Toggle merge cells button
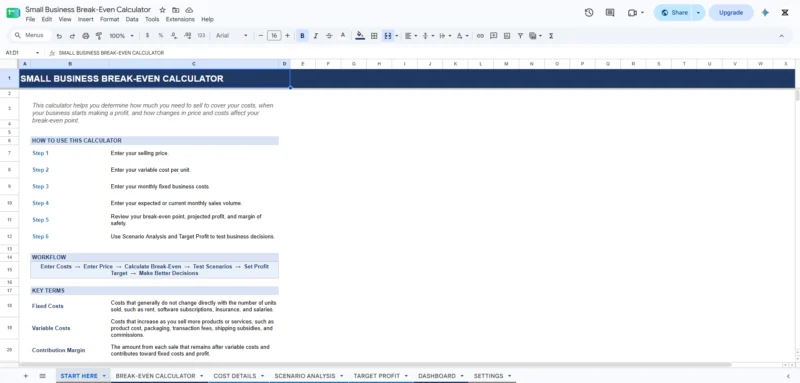The image size is (800, 383). [388, 36]
